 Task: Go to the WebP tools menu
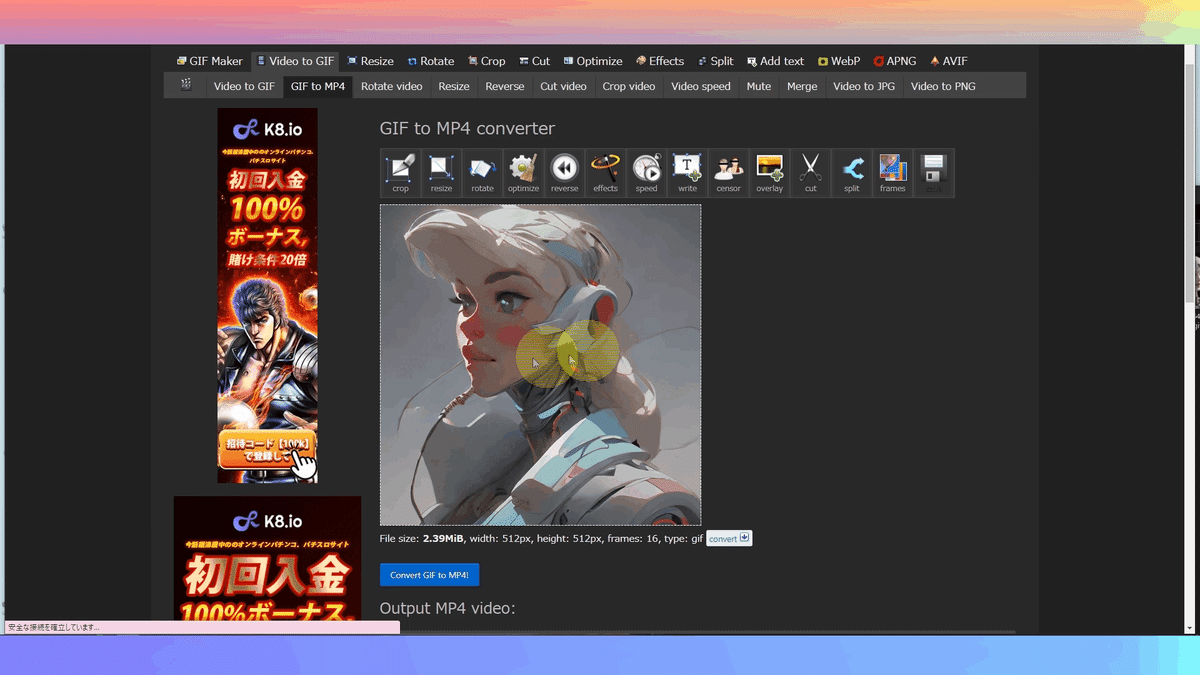tap(838, 61)
